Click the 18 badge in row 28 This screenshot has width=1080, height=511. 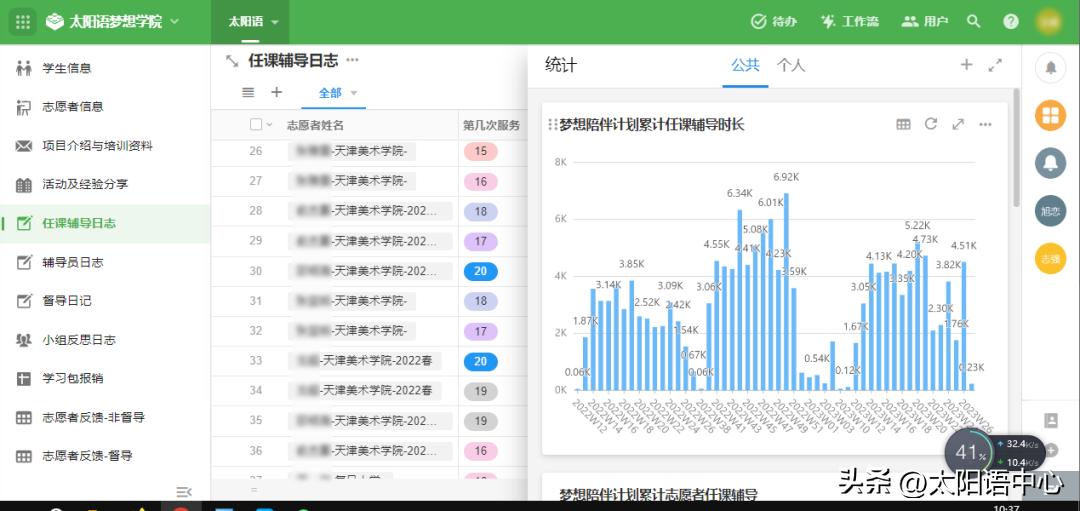point(481,211)
